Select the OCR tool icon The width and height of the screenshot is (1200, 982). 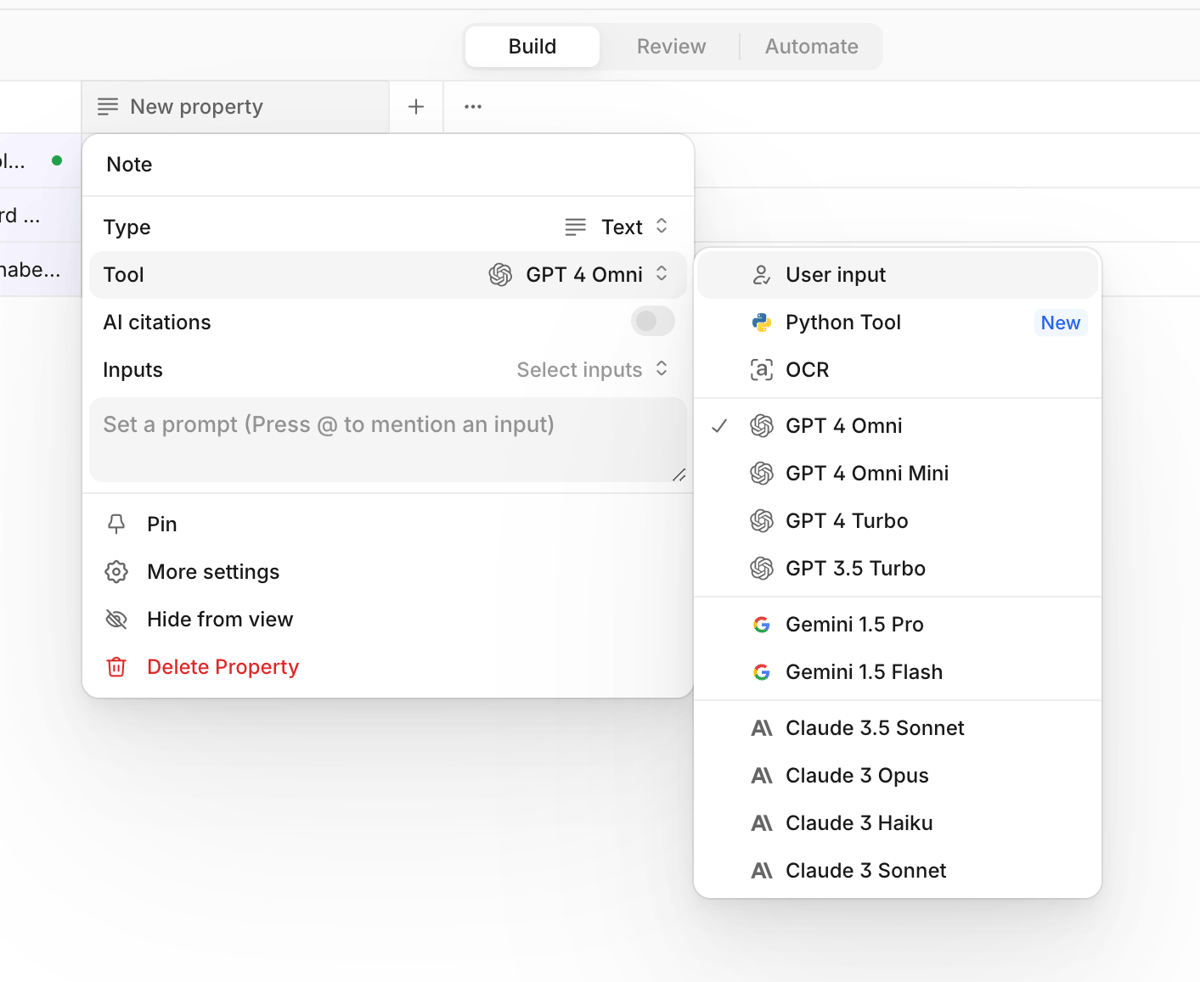[x=763, y=369]
